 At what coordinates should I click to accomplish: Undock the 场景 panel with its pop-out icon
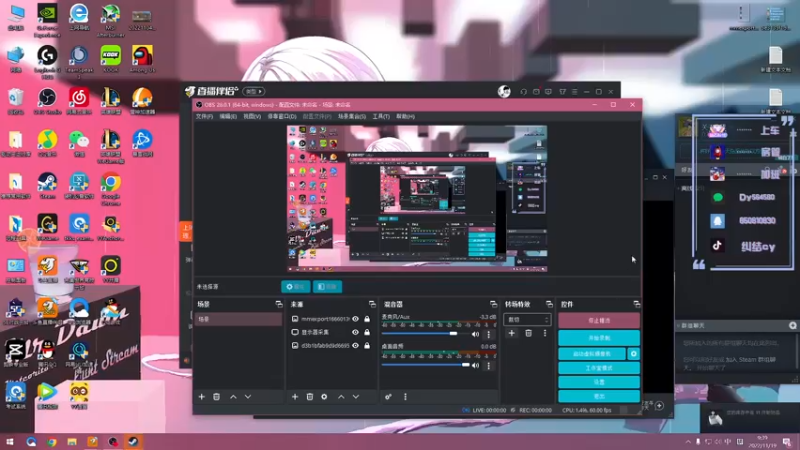pos(279,304)
